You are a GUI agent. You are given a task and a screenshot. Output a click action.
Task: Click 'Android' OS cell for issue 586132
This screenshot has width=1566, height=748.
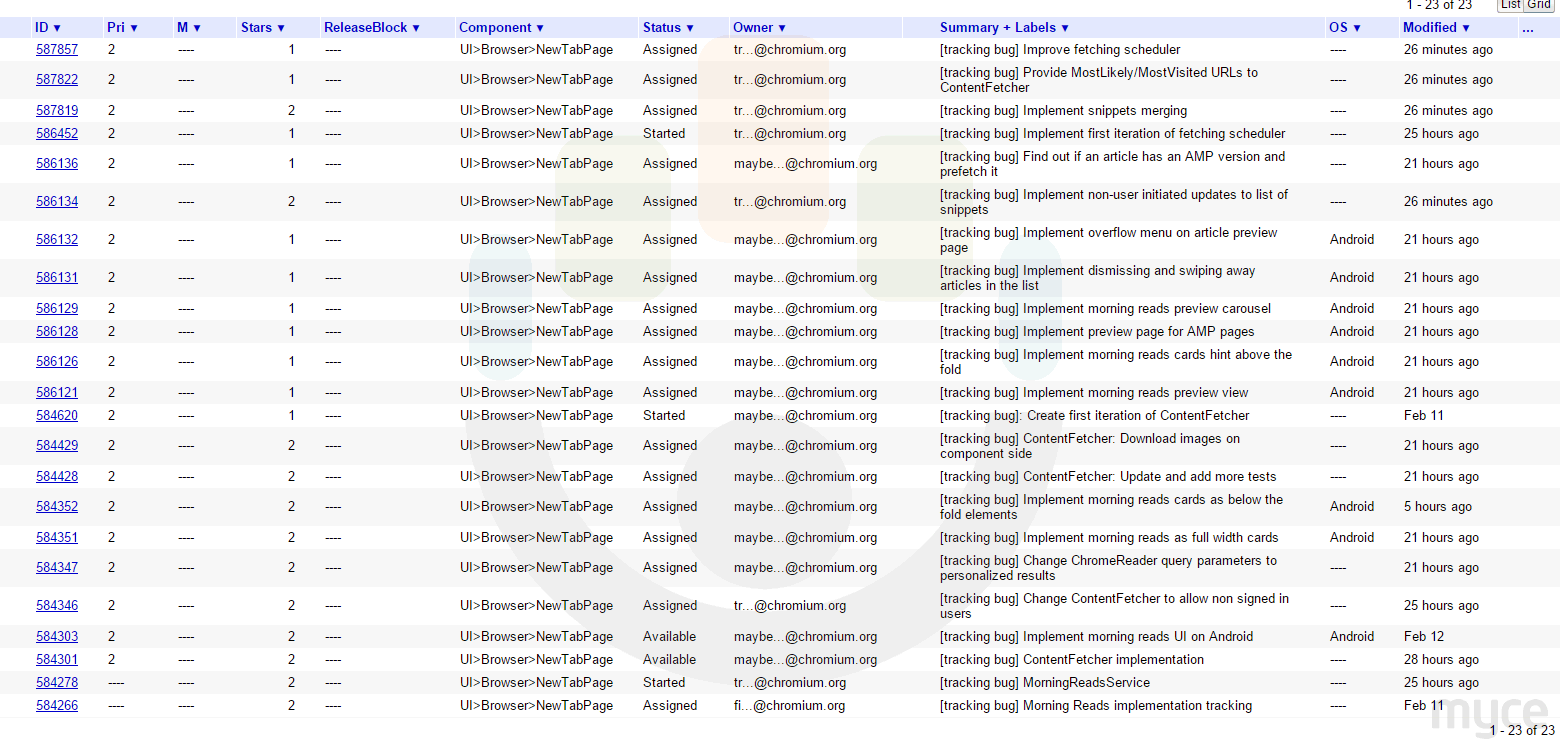point(1352,240)
